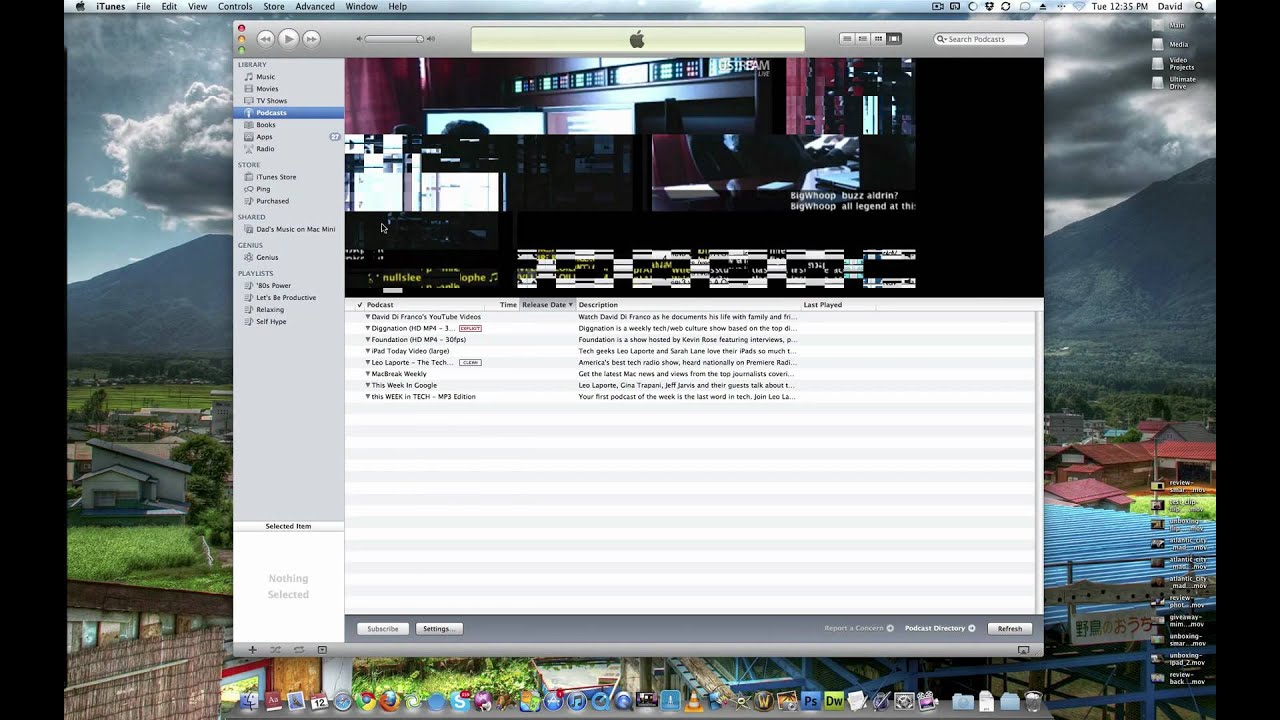Toggle shuffle at sidebar bottom

point(275,650)
